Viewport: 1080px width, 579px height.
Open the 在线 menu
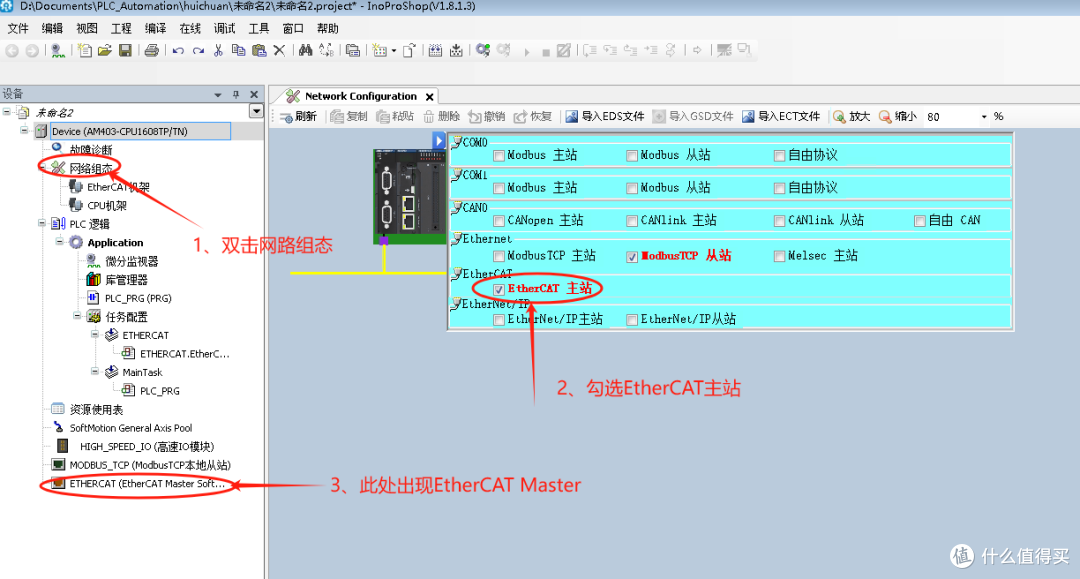point(190,28)
